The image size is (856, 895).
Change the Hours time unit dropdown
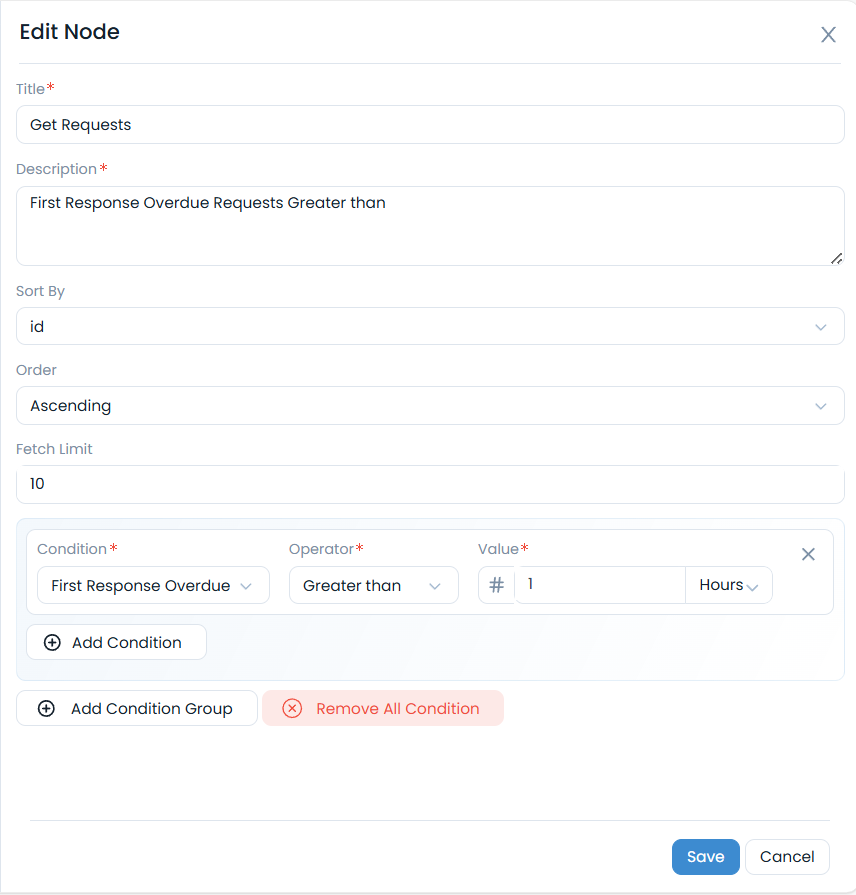pos(729,585)
